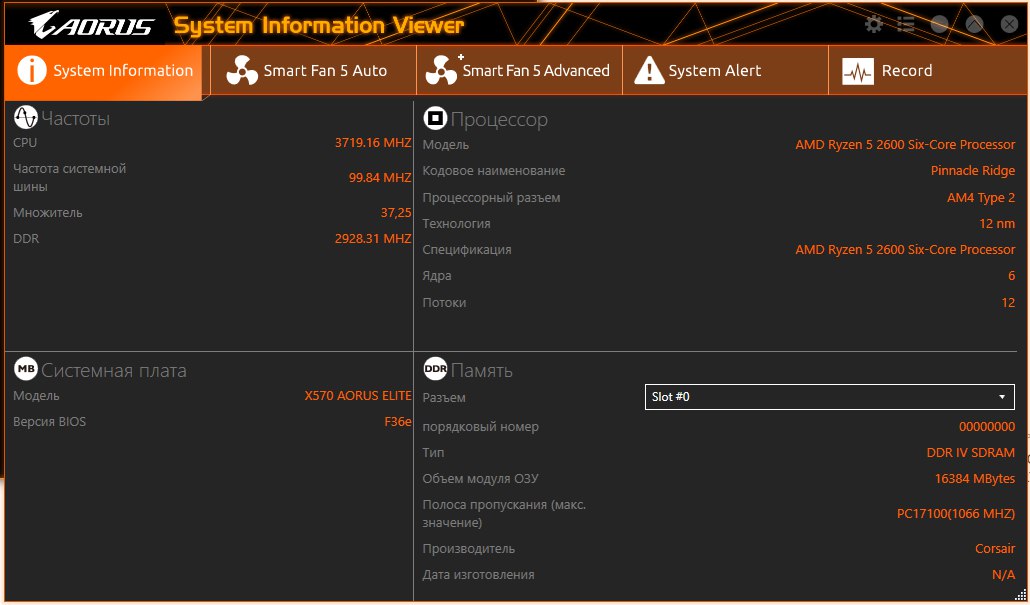This screenshot has height=605, width=1030.
Task: Click the Версия BIOS label
Action: [x=49, y=422]
